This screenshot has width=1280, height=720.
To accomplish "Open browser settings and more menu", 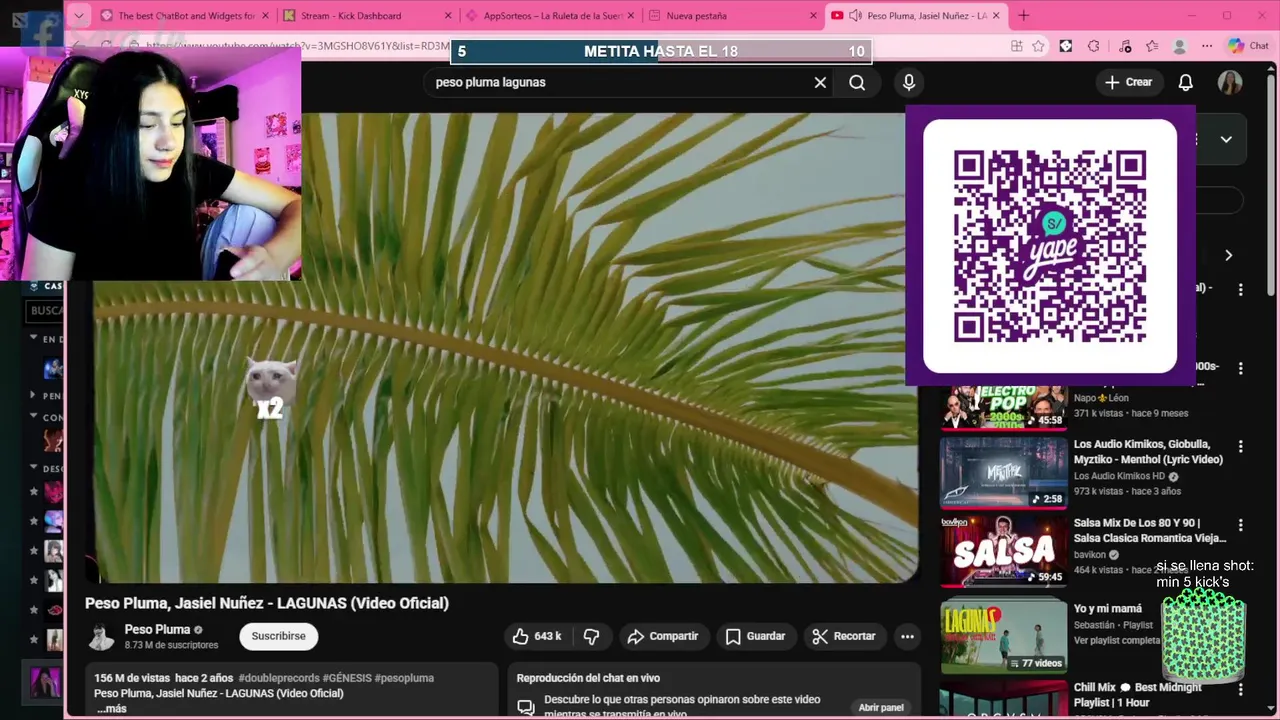I will 1207,46.
